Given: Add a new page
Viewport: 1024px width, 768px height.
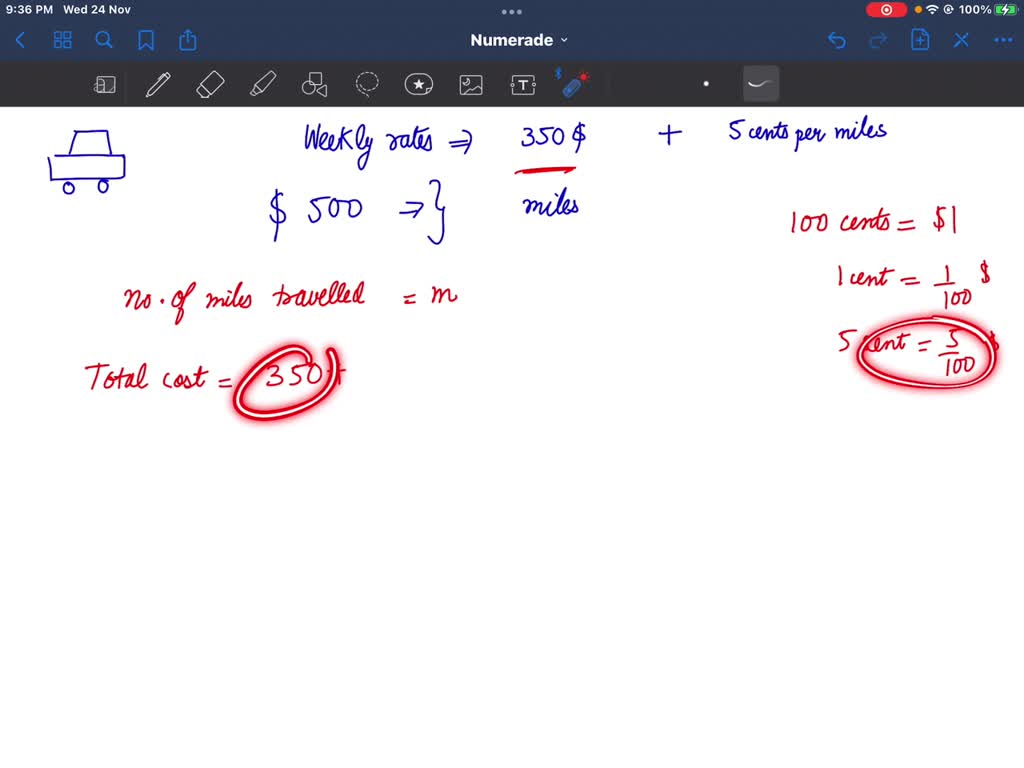Looking at the screenshot, I should (x=920, y=40).
